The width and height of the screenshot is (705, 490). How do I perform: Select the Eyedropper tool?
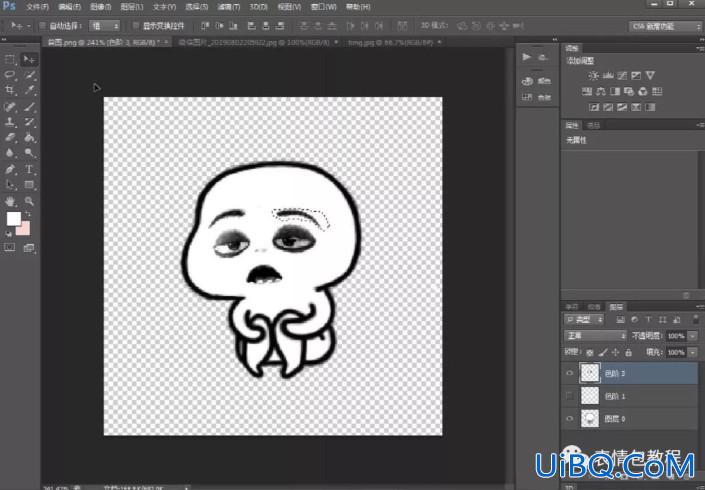pos(29,90)
